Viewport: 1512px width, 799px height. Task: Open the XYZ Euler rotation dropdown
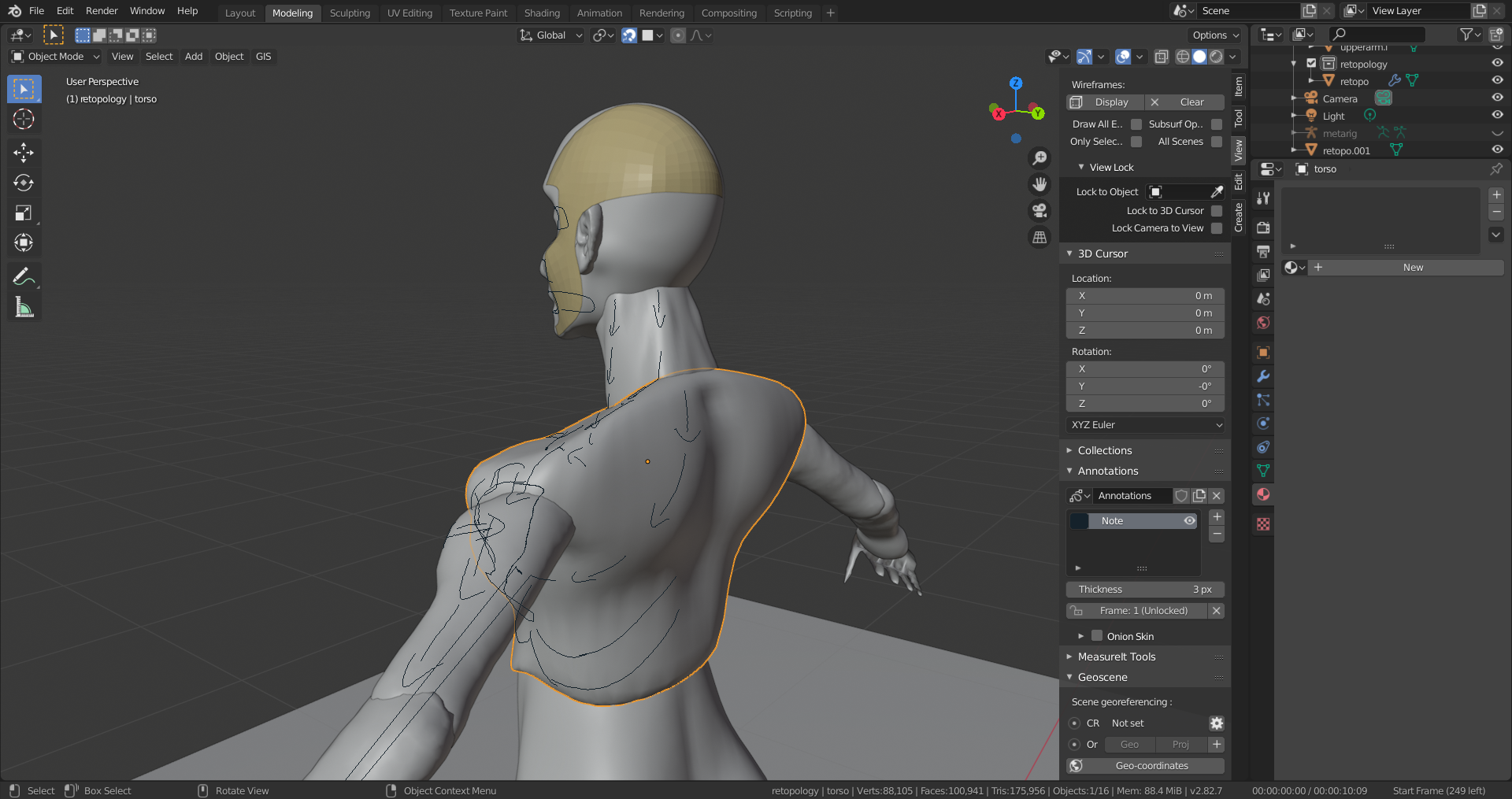1145,425
